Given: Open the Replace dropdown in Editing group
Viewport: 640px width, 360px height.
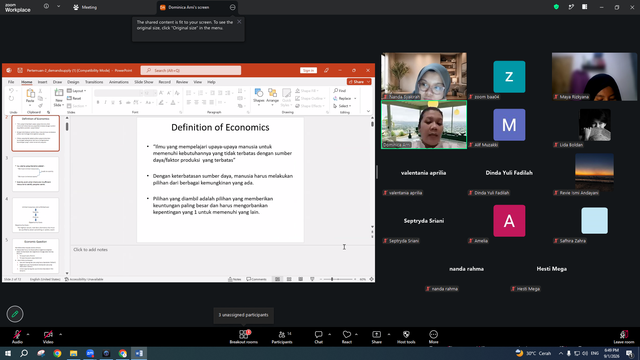Looking at the screenshot, I should 344,98.
